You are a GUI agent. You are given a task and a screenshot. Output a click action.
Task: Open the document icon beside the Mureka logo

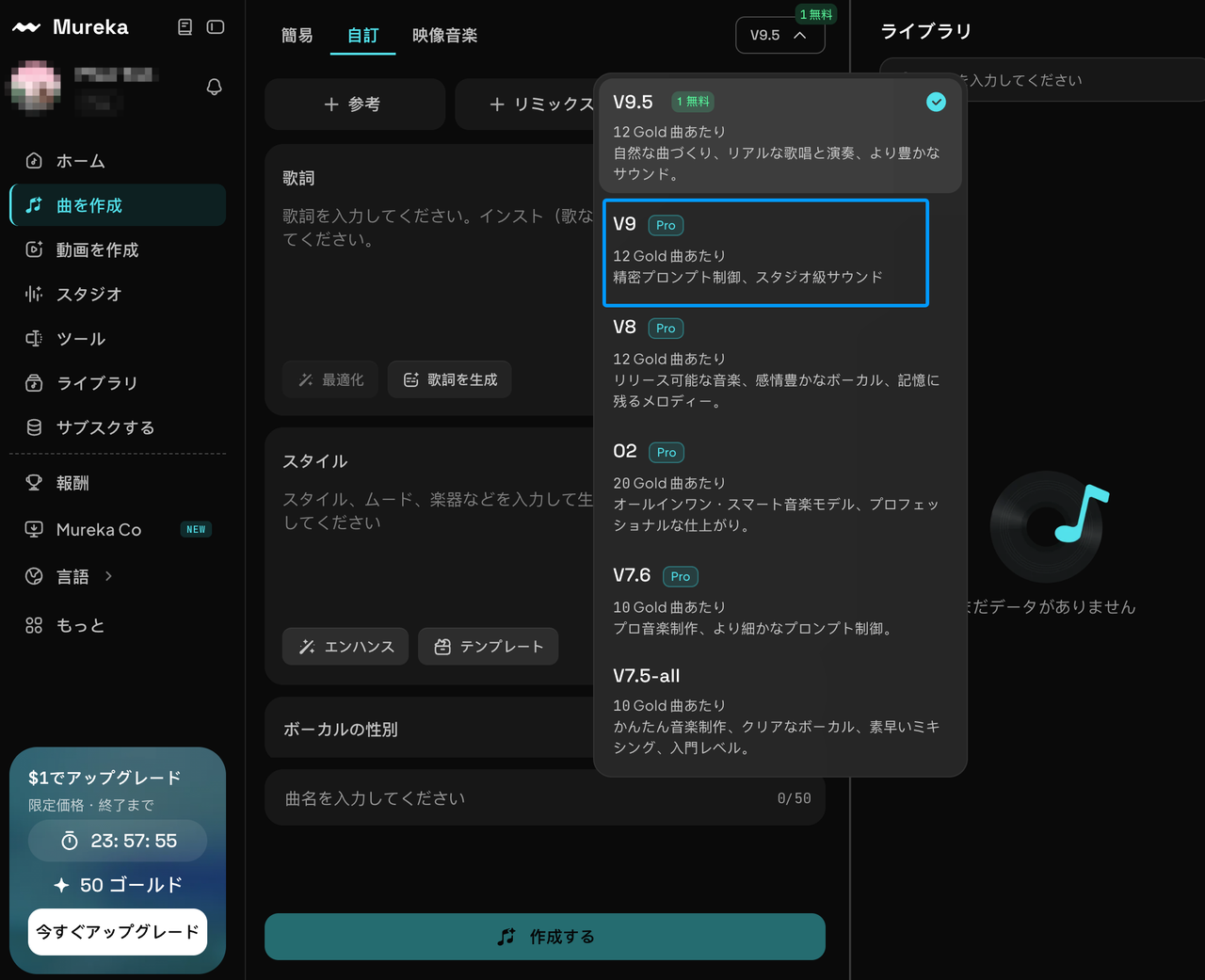[x=185, y=27]
